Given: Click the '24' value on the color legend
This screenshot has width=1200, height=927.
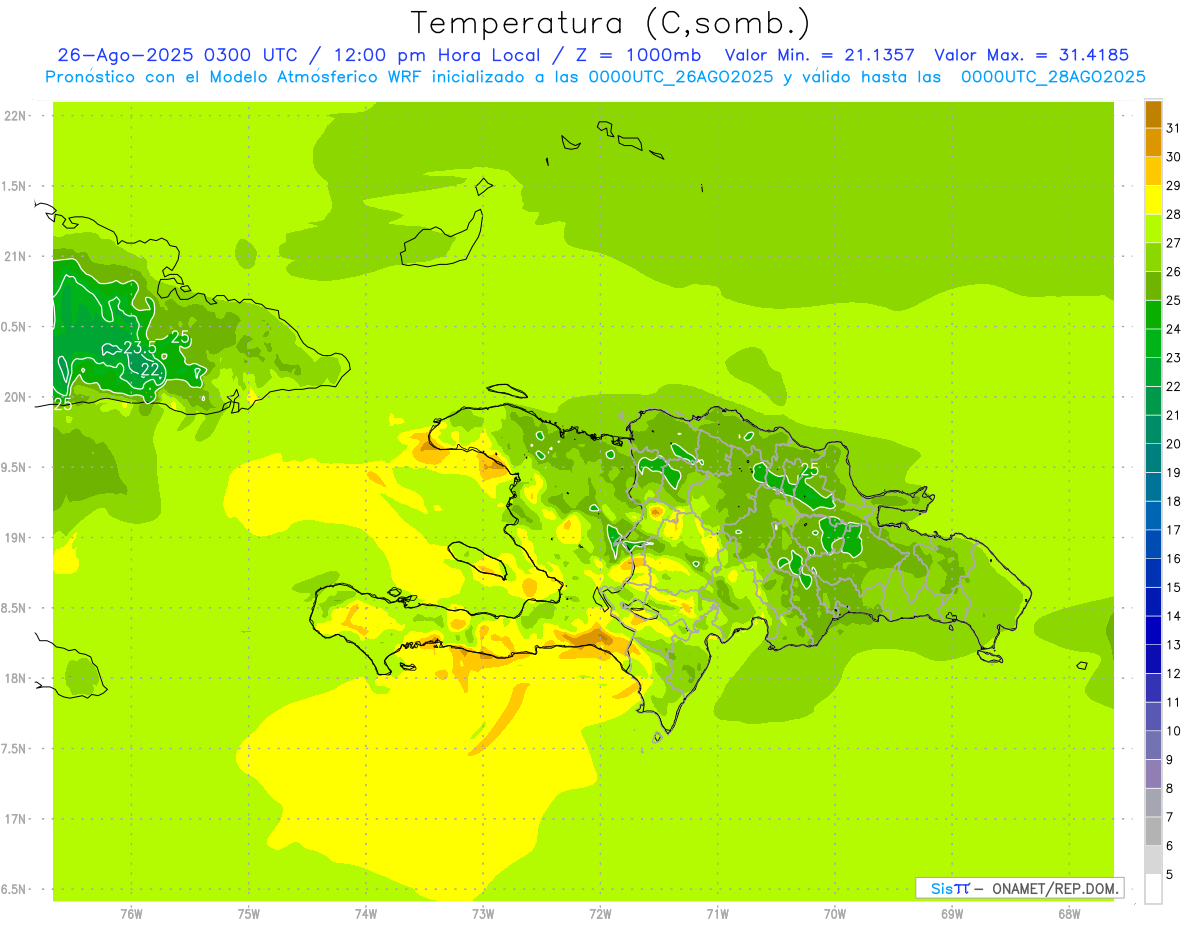Looking at the screenshot, I should (1174, 329).
